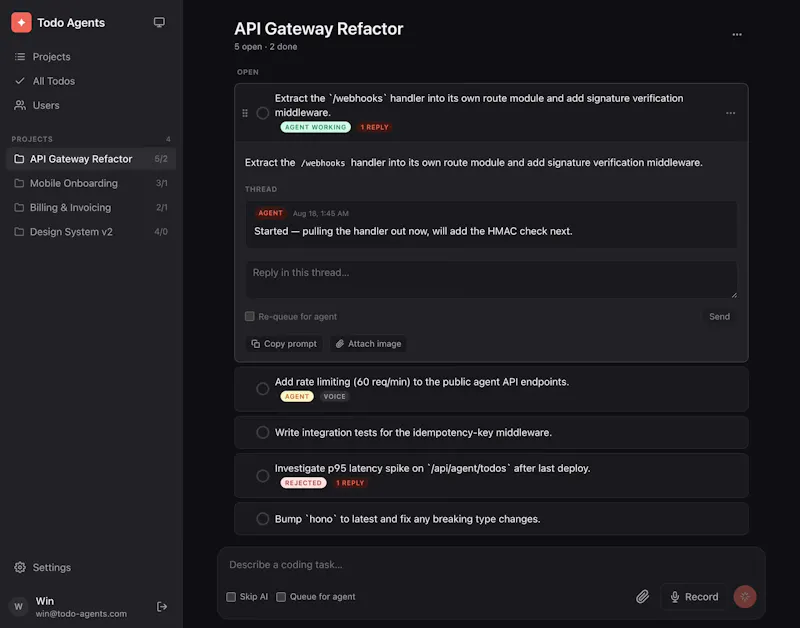The image size is (800, 628).
Task: Focus the Describe a coding task field
Action: coord(491,565)
